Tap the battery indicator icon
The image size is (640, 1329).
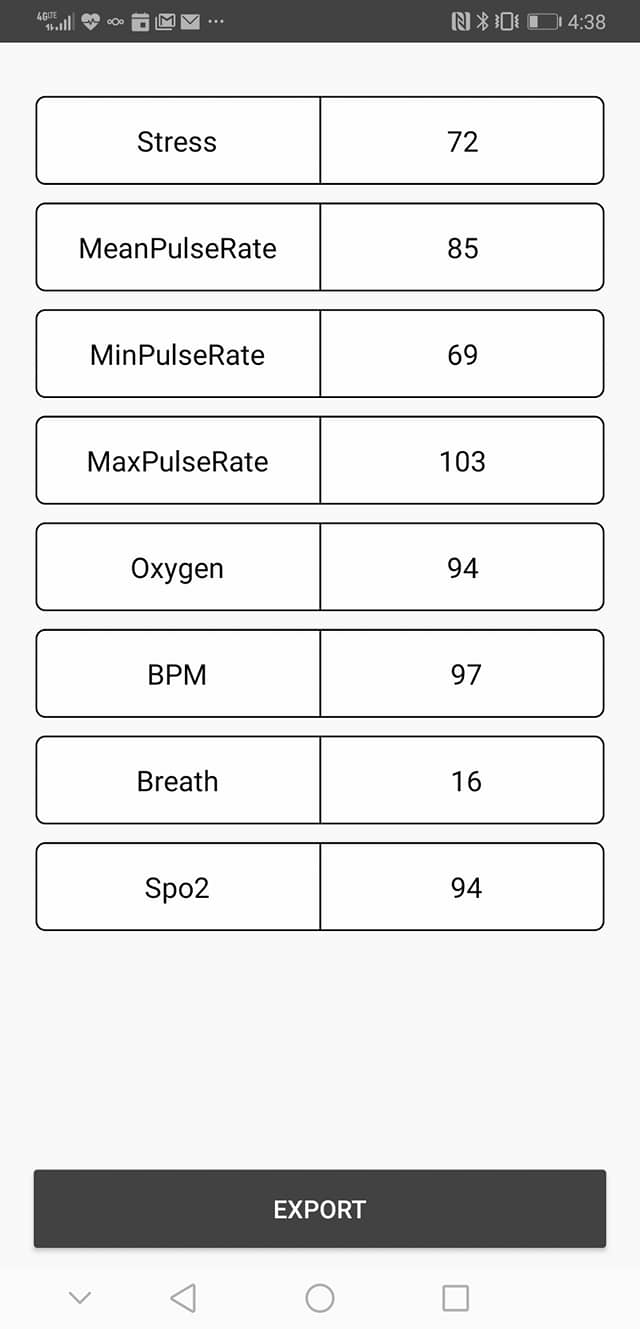click(544, 21)
